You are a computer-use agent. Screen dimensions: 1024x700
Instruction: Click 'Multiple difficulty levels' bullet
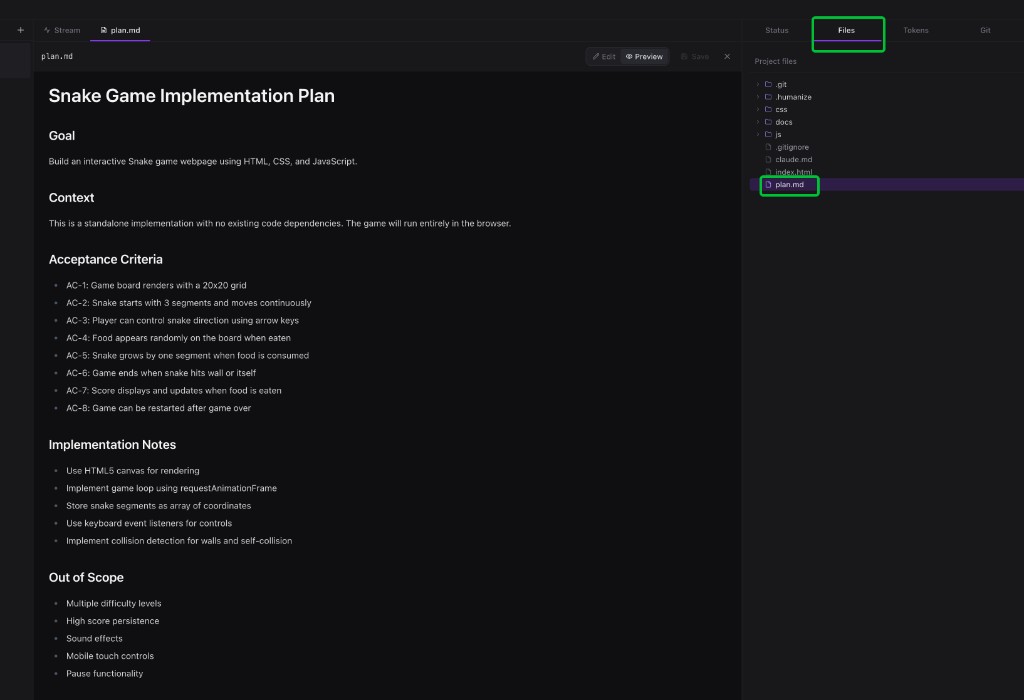[x=114, y=604]
